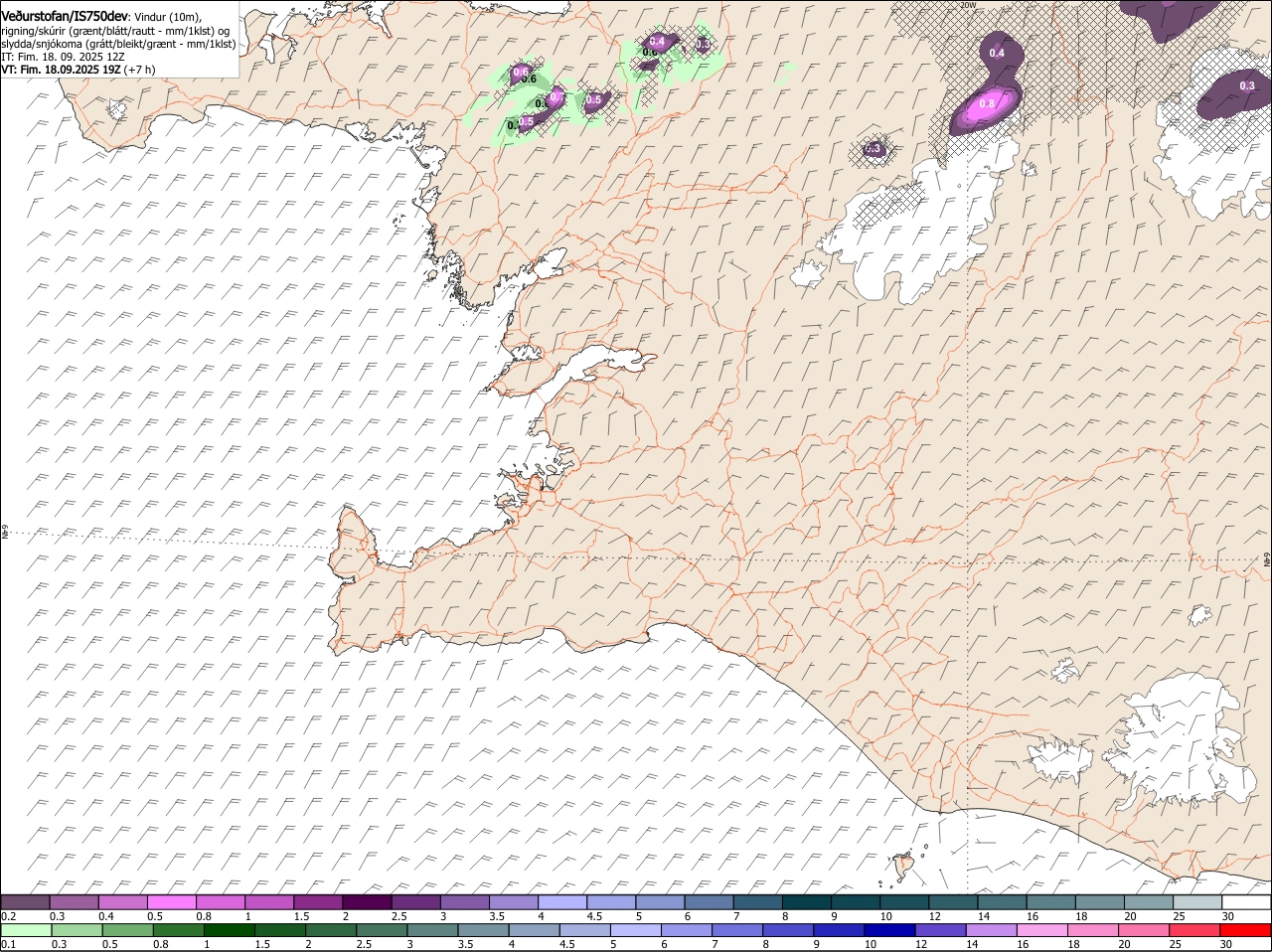Pick the red-pink swatch labeled 25 in the bottom row
The width and height of the screenshot is (1272, 952).
tap(1194, 930)
